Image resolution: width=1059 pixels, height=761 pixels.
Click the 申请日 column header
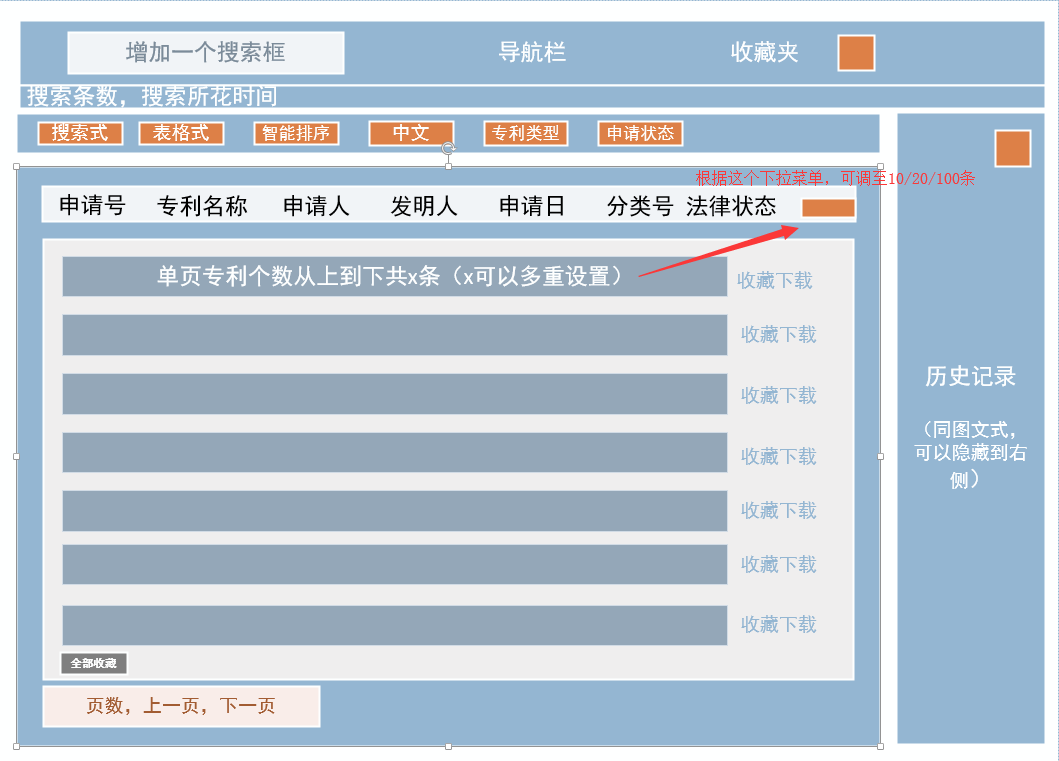pyautogui.click(x=532, y=205)
